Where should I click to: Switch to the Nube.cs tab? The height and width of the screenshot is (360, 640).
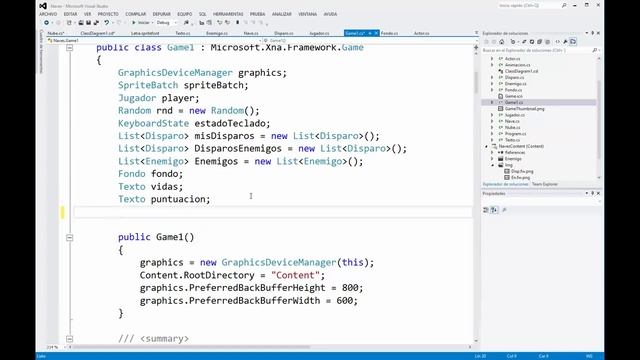56,33
